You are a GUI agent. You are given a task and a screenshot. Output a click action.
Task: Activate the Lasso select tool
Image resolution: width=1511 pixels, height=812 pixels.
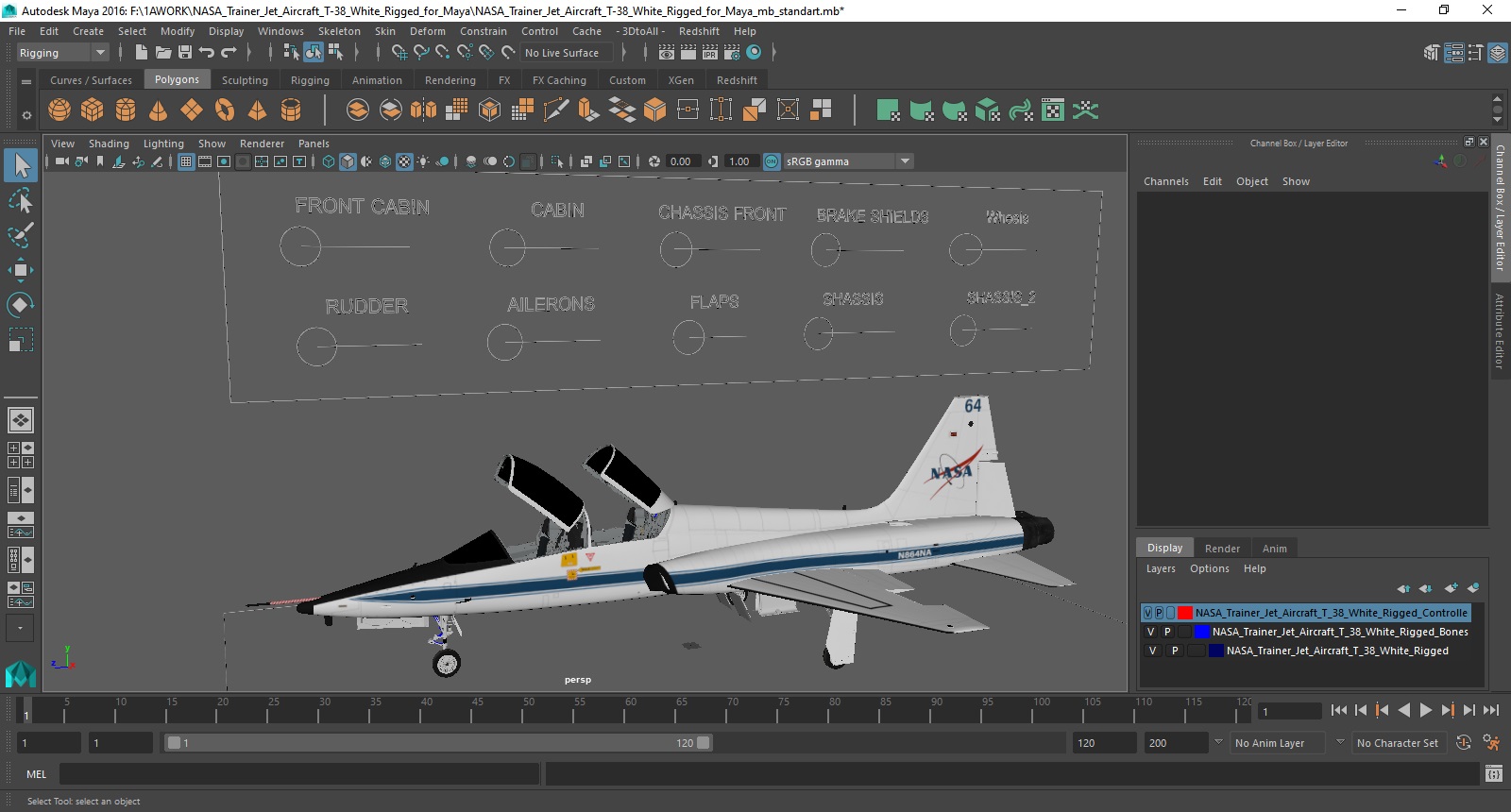[21, 200]
